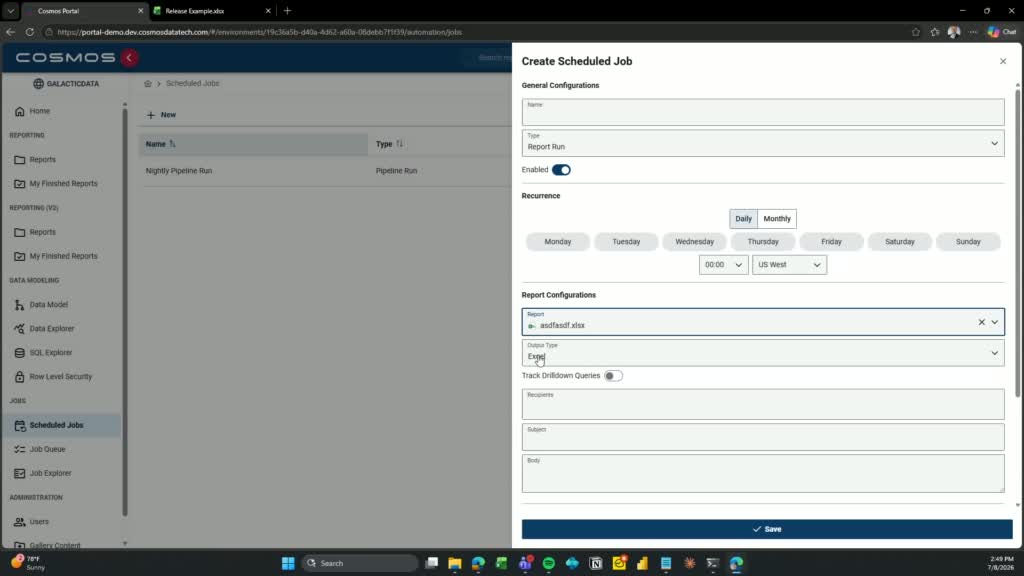The image size is (1024, 576).
Task: Click the browser address bar URL
Action: tap(259, 32)
